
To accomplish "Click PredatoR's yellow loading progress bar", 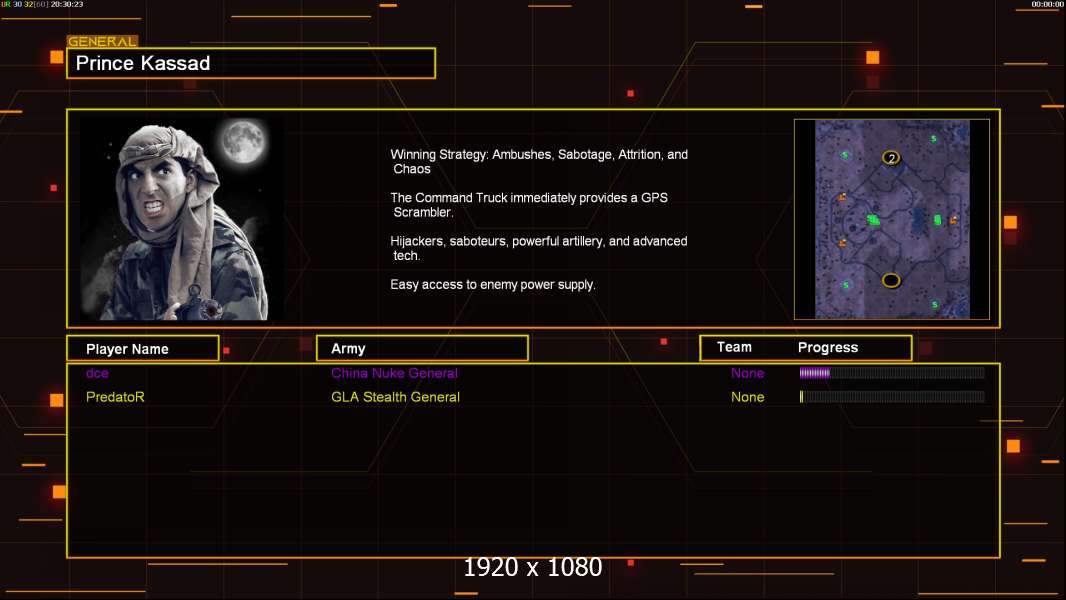I will [x=892, y=396].
